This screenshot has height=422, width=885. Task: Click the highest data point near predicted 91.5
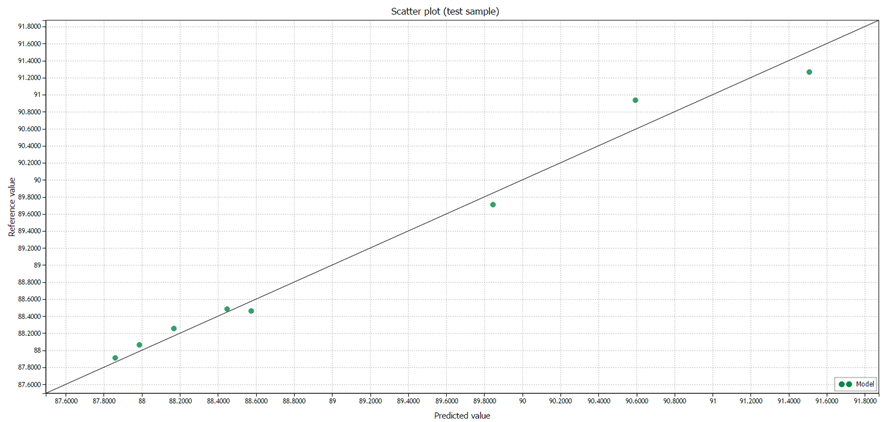pos(809,72)
